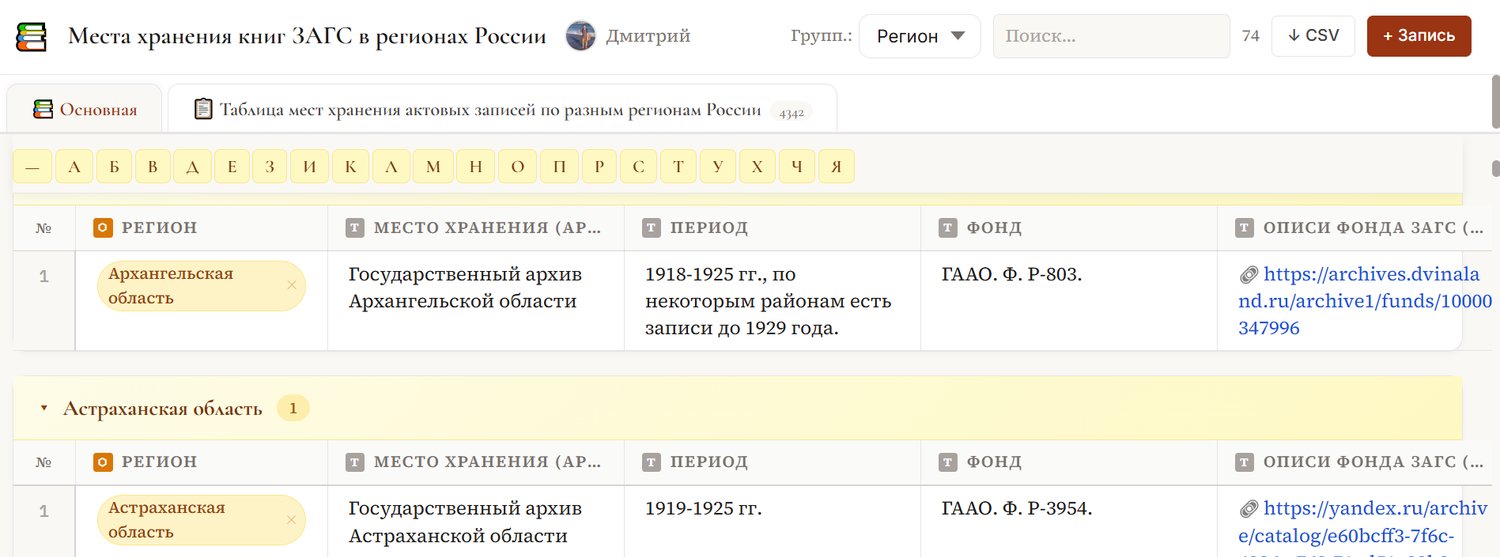Screen dimensions: 1500x557
Task: Jump to letter Т in alphabet bar
Action: [678, 167]
